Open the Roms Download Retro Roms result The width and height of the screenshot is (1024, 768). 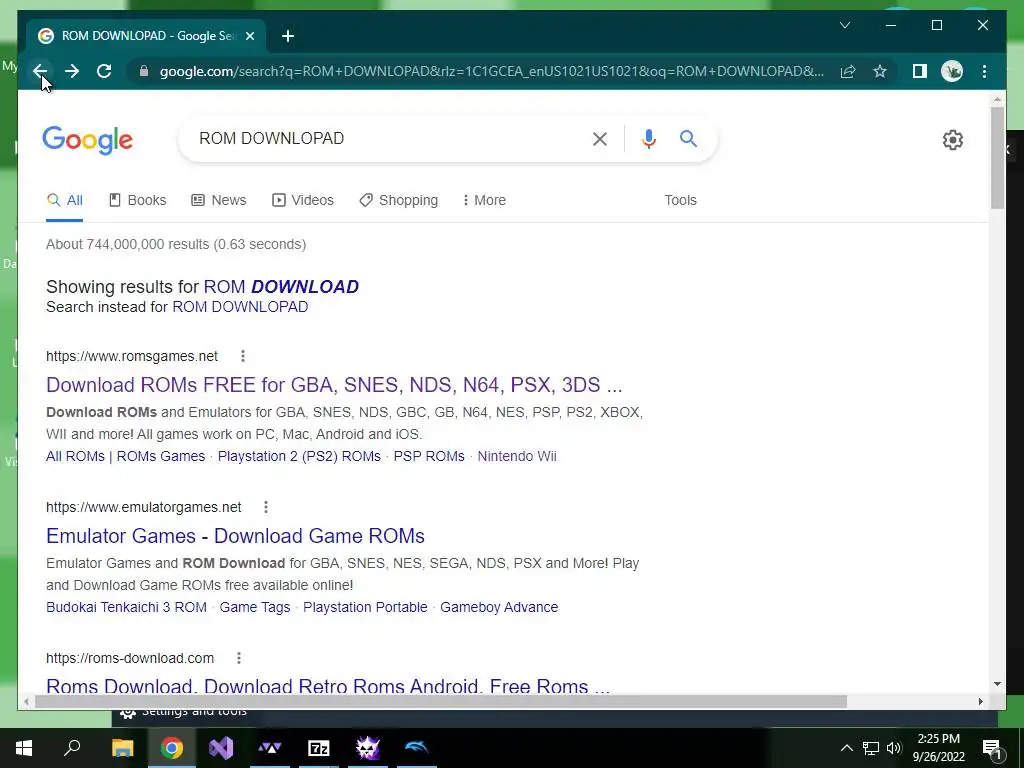(x=328, y=686)
